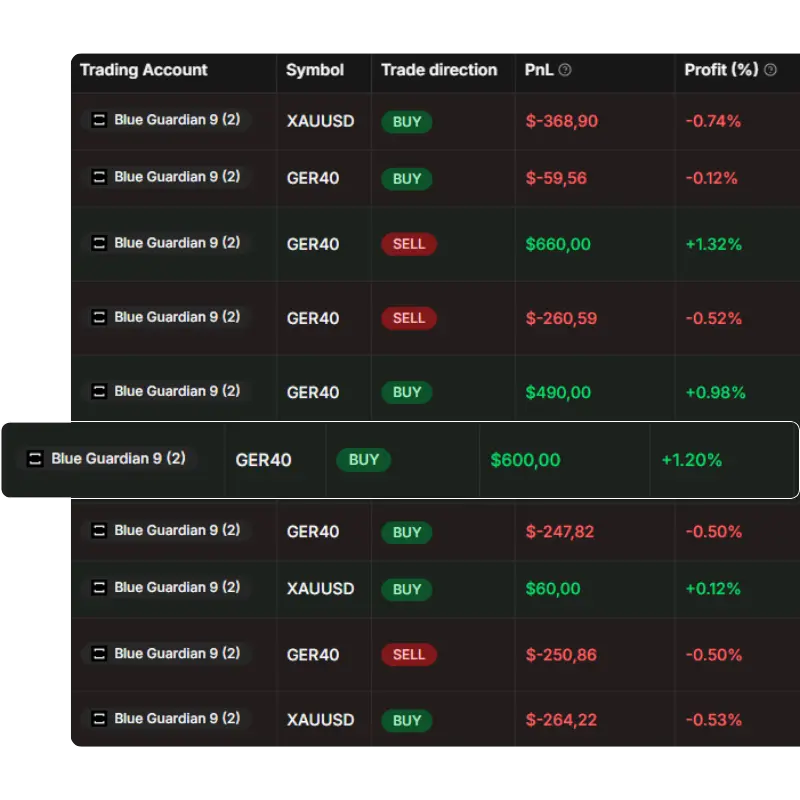Click the info icon beside the PnL header

point(565,70)
